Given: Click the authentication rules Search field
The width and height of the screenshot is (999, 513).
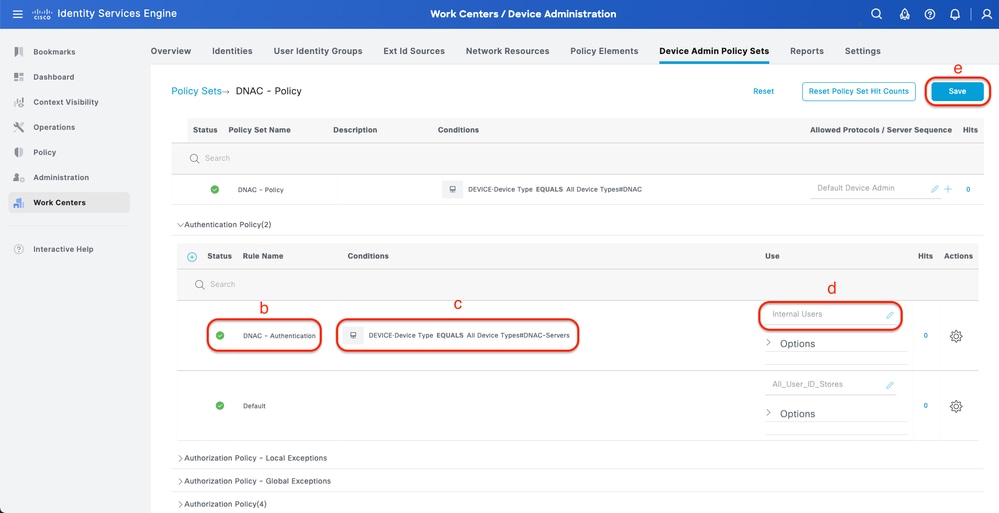Looking at the screenshot, I should coord(577,284).
